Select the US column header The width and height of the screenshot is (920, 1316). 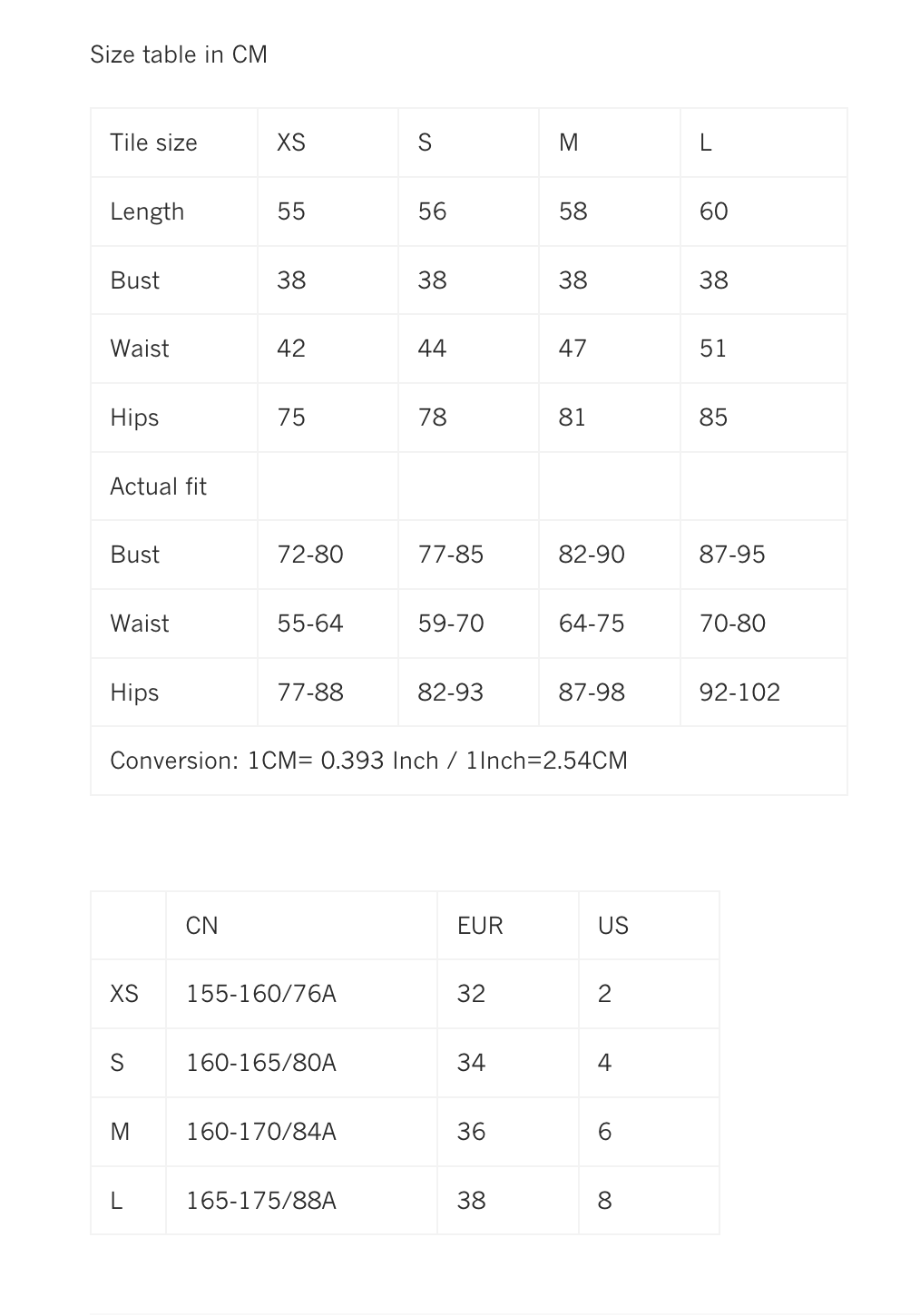click(613, 926)
